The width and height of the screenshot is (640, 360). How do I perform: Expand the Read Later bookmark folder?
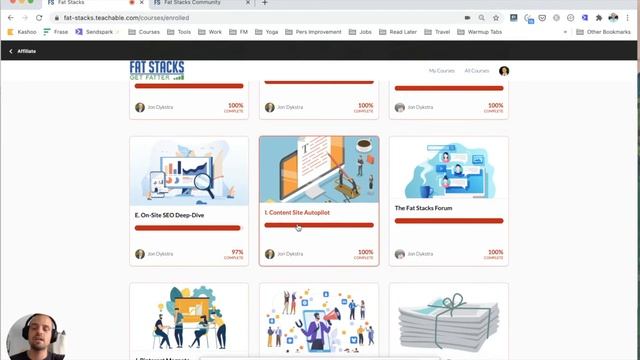click(398, 32)
